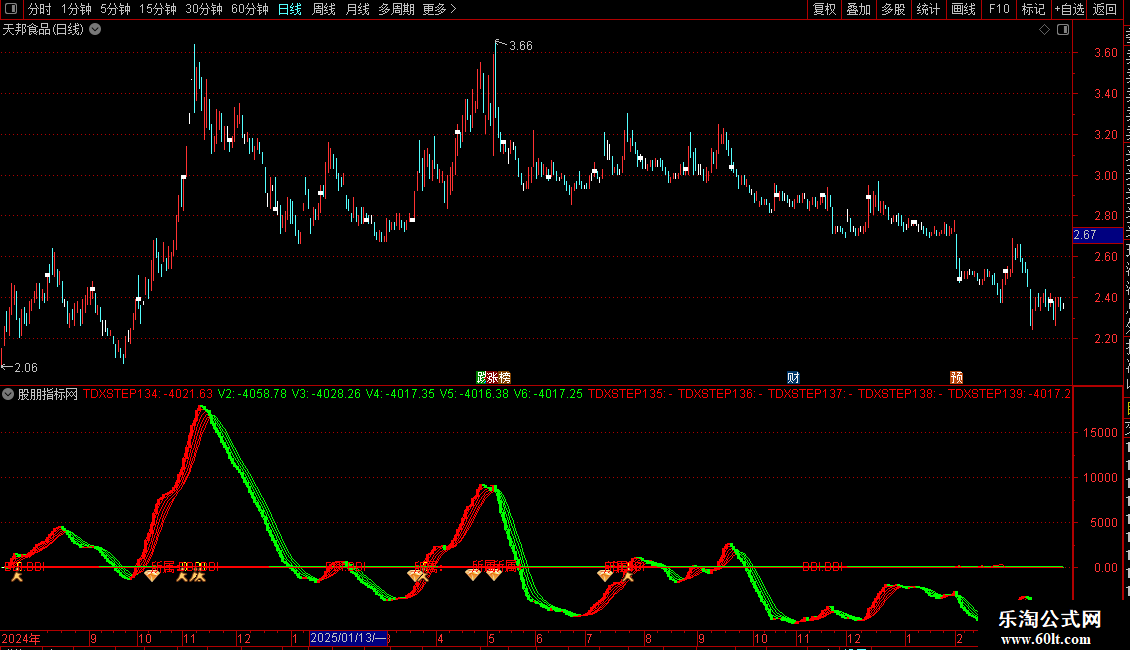This screenshot has height=650, width=1130.
Task: Click the person signal icon before the August tick
Action: point(628,575)
